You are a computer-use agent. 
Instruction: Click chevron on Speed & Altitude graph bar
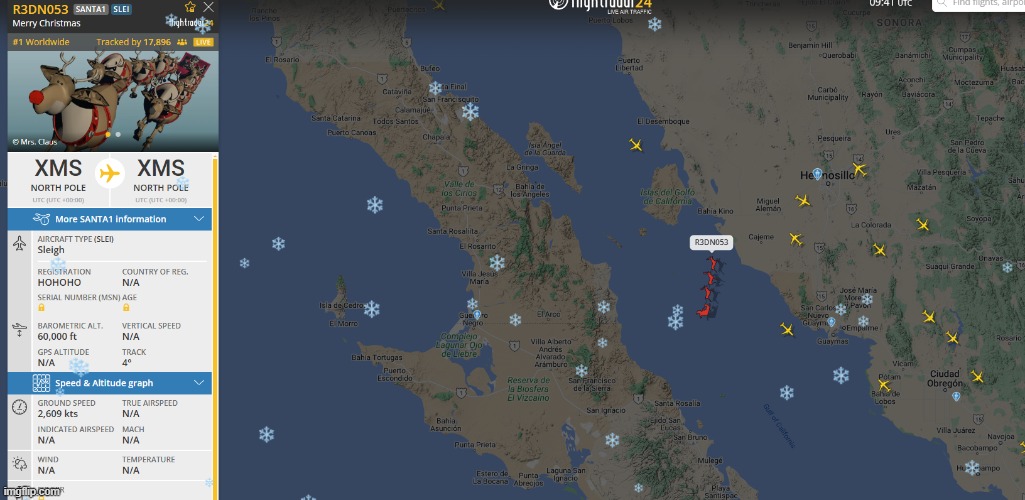coord(199,383)
